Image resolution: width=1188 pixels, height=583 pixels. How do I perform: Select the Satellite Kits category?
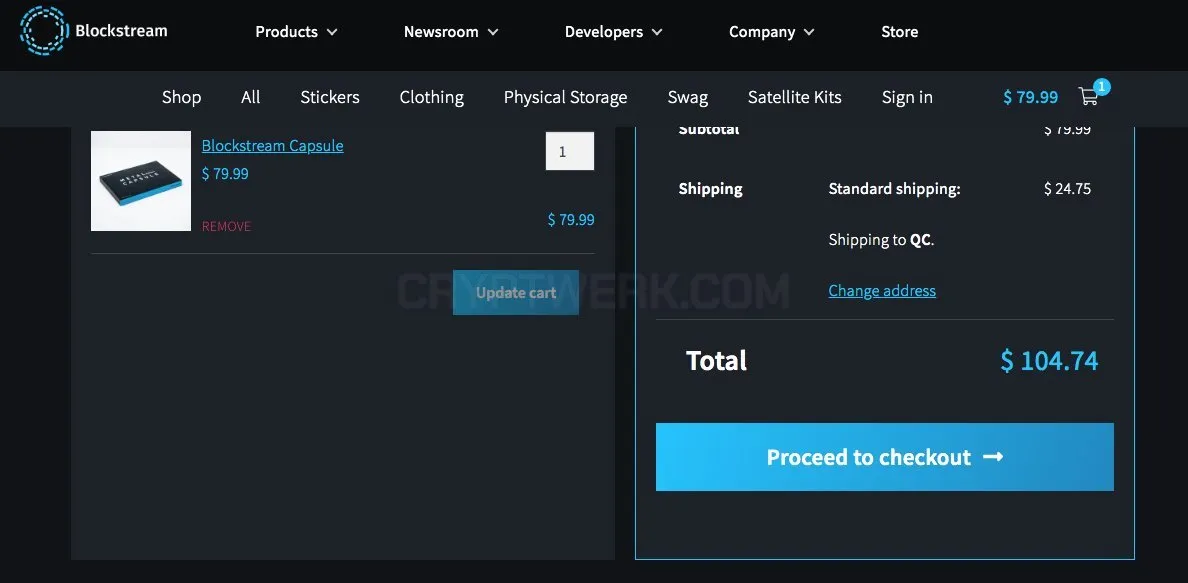[x=794, y=97]
